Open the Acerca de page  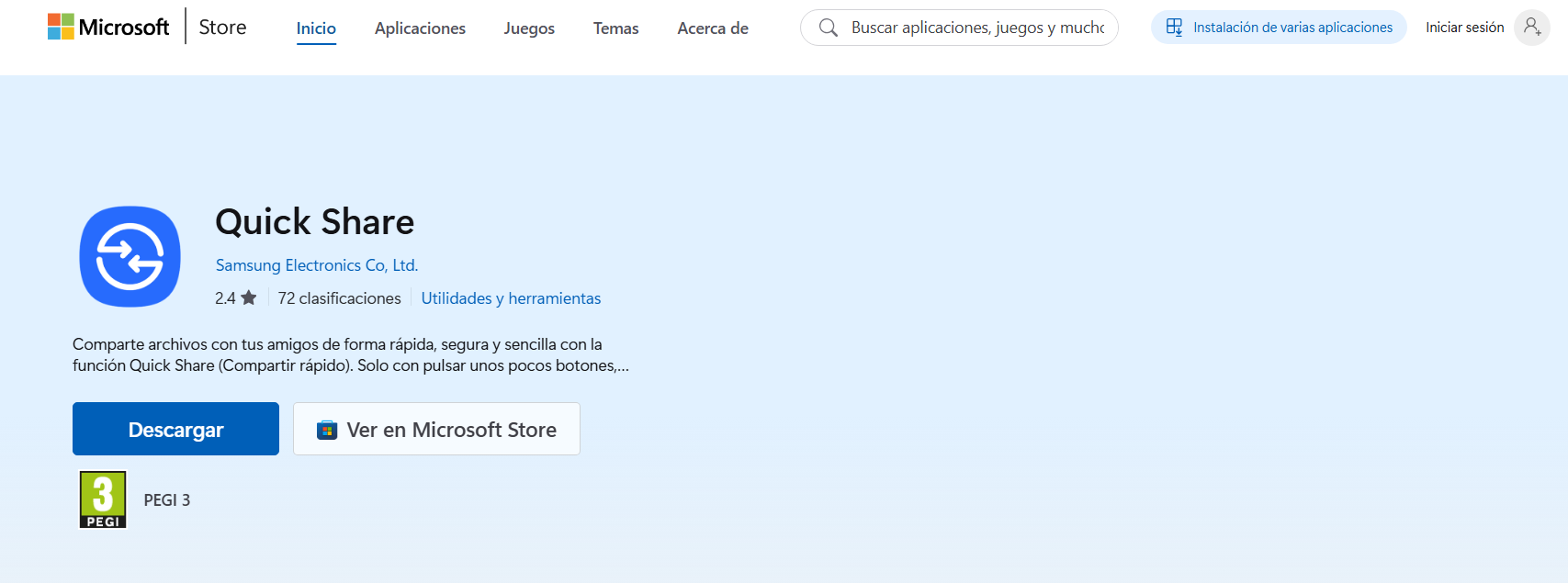(x=713, y=28)
